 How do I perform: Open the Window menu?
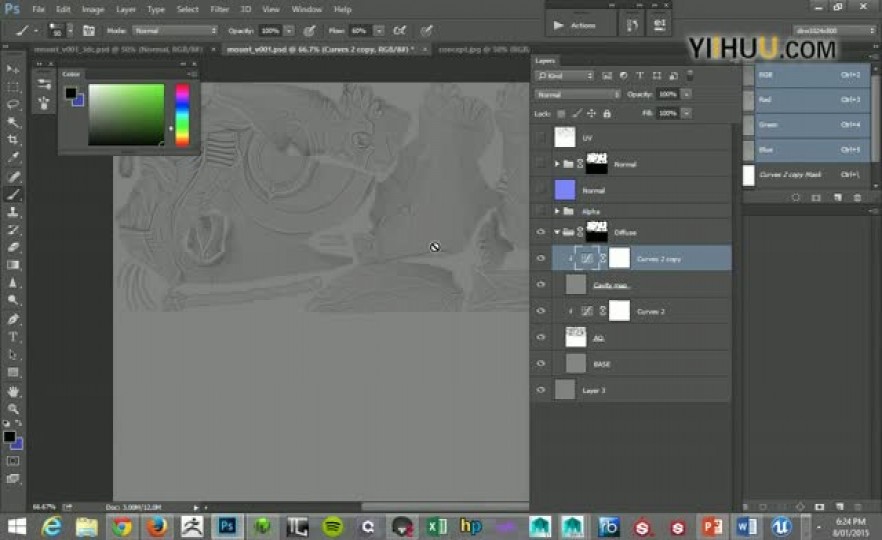click(x=307, y=10)
